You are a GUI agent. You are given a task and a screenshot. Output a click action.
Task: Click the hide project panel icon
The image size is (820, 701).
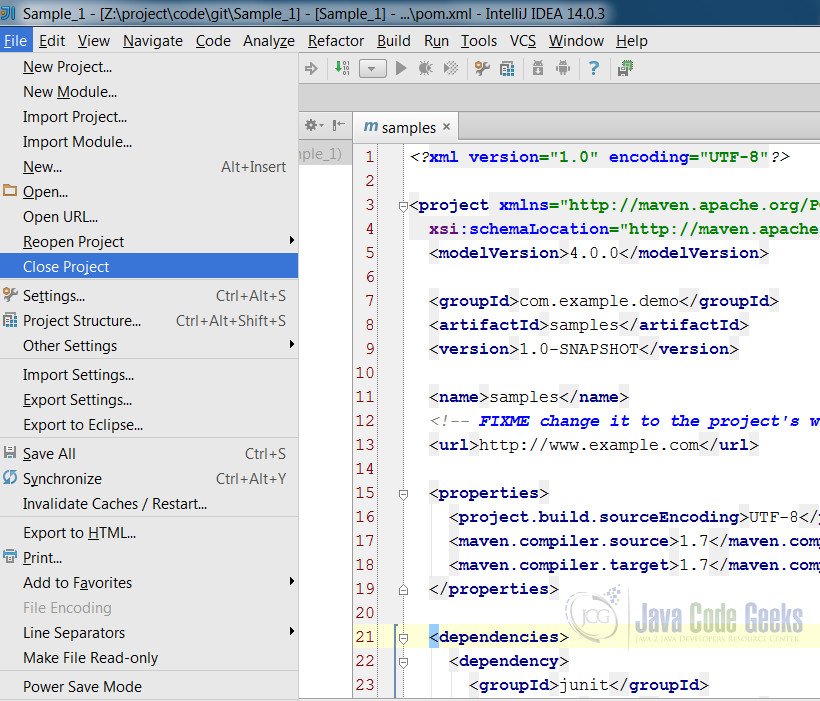coord(339,125)
